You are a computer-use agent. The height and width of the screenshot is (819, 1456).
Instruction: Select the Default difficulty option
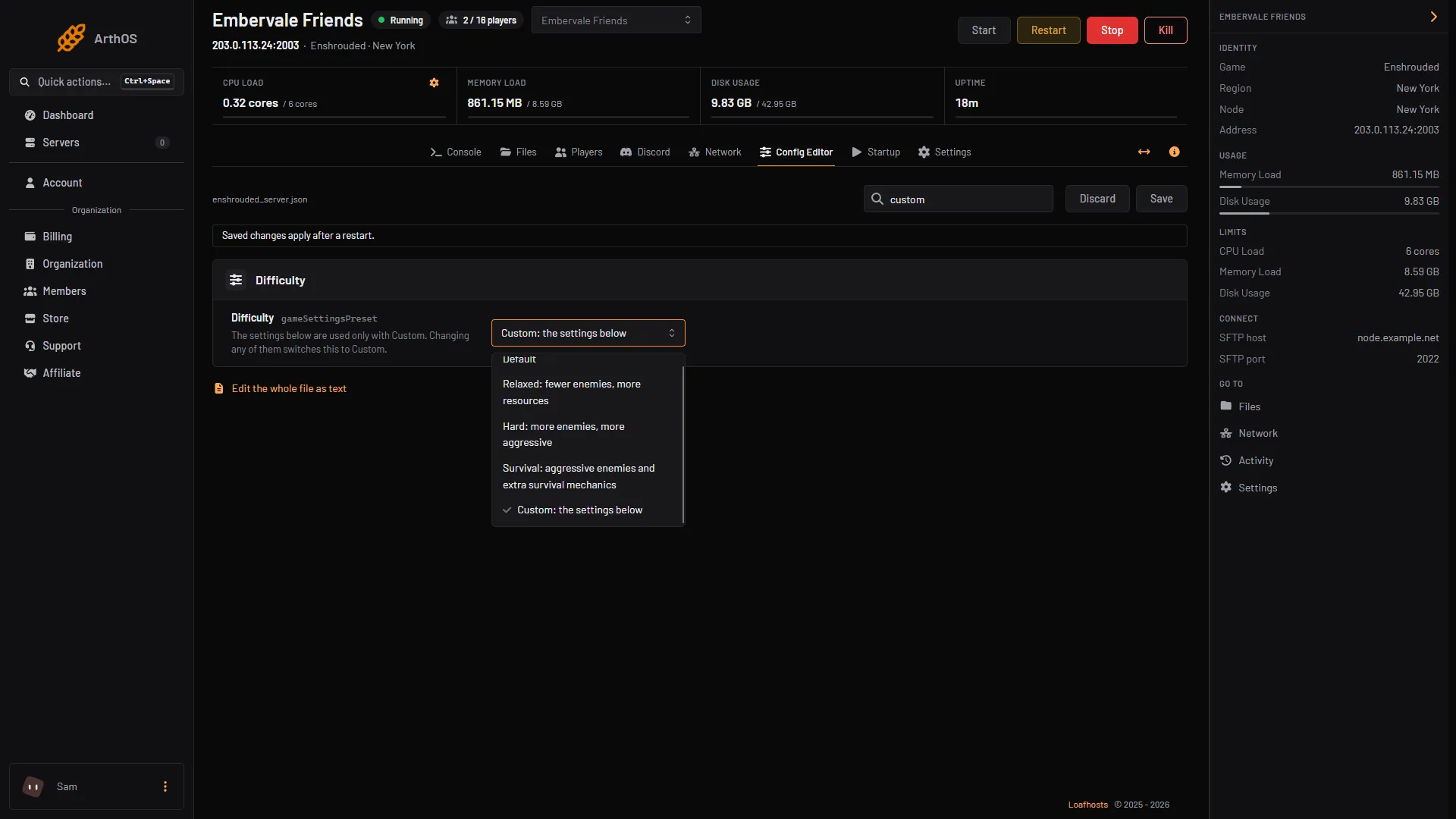tap(587, 359)
